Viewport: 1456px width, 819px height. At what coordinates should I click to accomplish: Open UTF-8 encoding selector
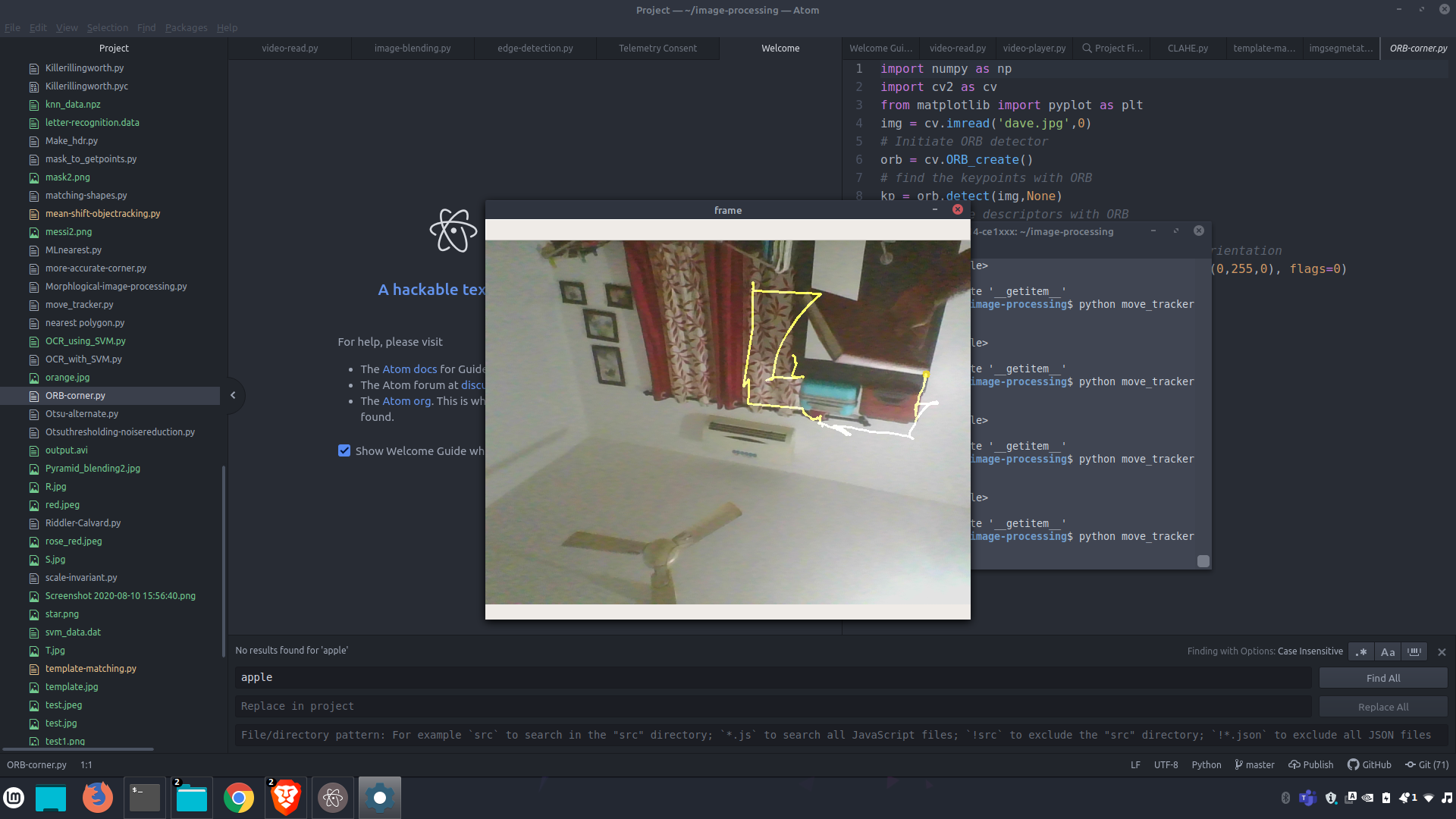coord(1166,765)
